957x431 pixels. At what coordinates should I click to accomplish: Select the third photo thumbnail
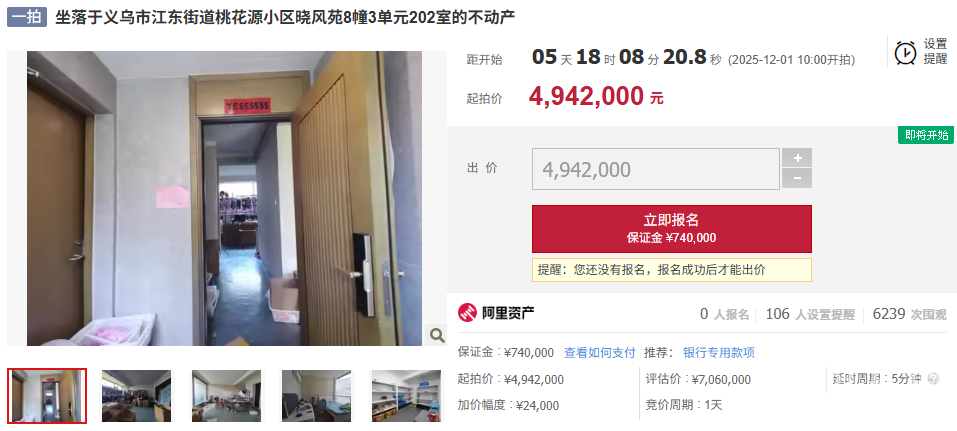(x=226, y=396)
